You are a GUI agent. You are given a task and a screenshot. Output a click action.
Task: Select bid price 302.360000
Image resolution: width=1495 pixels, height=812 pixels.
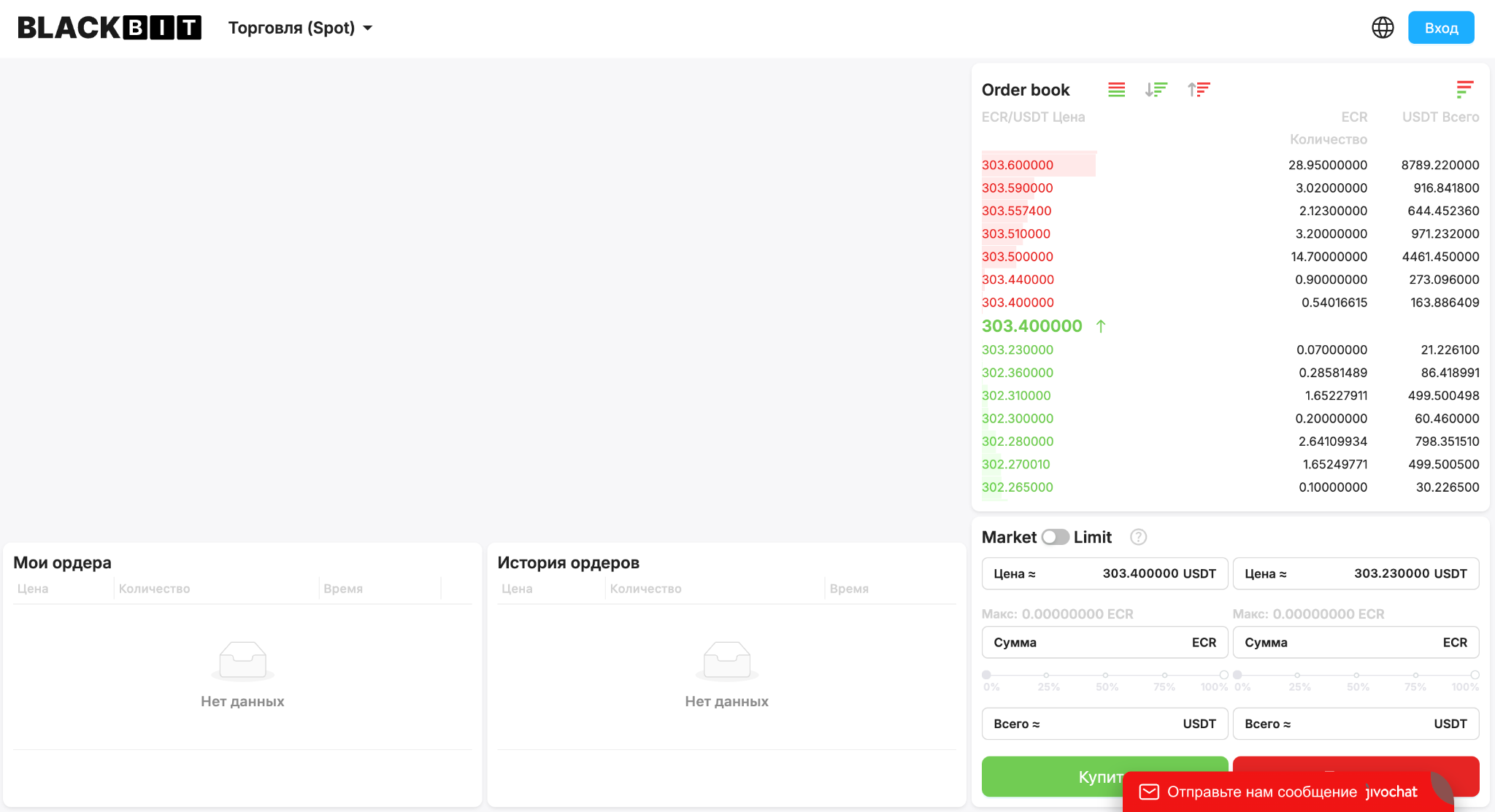[x=1018, y=373]
